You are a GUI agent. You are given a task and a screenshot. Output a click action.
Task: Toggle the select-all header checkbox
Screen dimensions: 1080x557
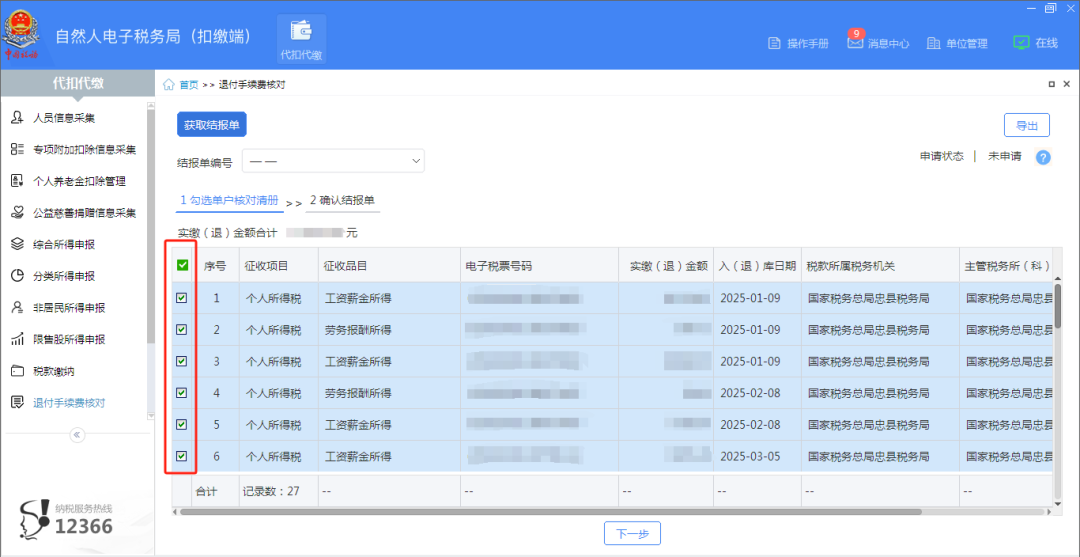click(x=182, y=265)
